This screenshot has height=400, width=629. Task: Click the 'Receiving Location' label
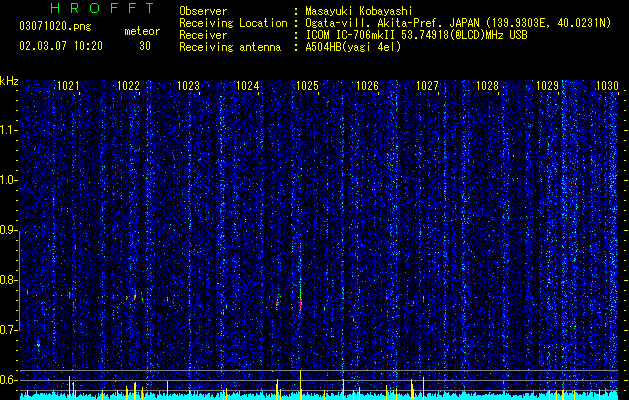click(x=233, y=23)
